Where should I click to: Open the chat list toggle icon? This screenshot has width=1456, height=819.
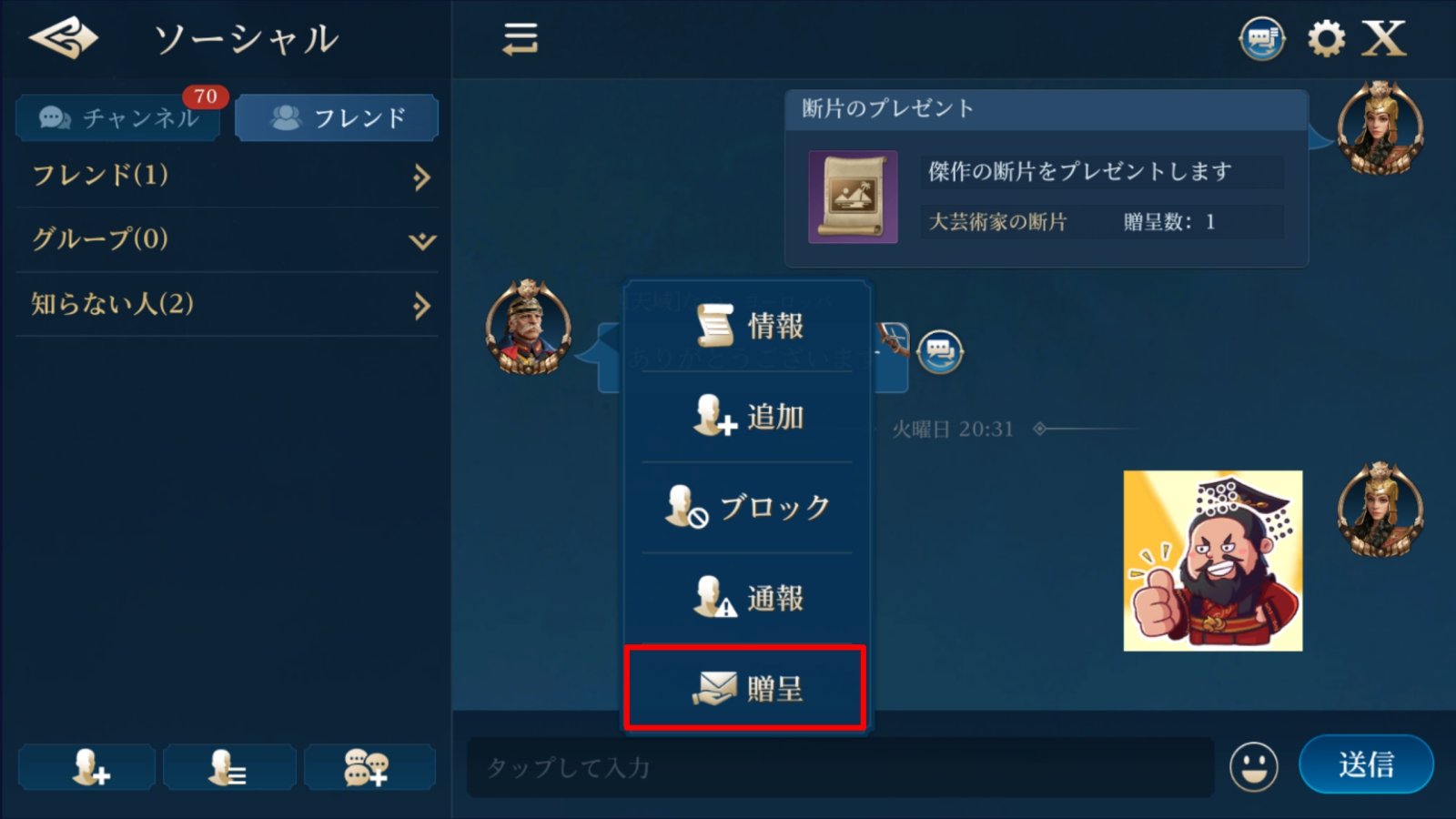[x=520, y=38]
